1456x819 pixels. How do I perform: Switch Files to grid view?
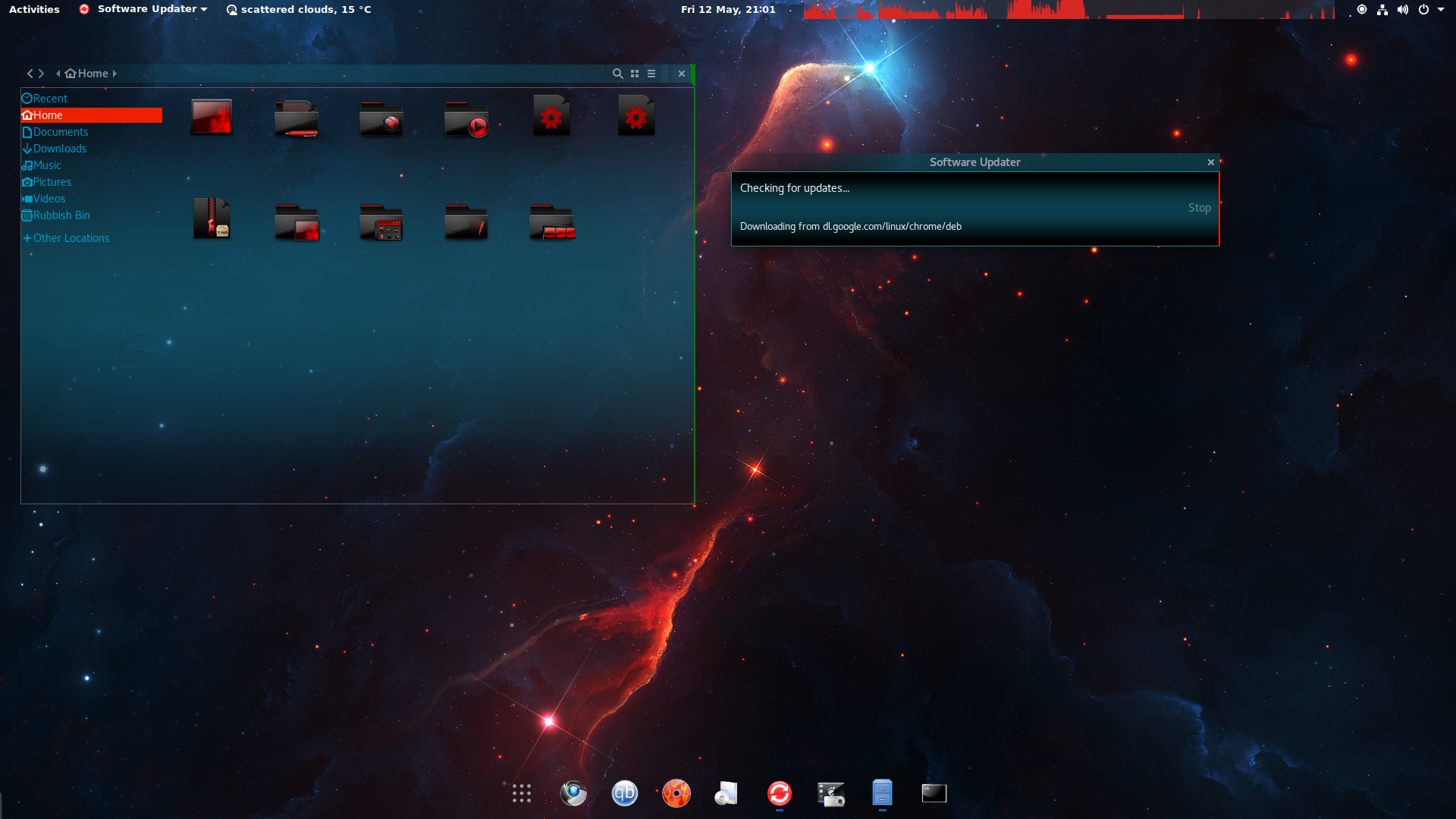(x=635, y=74)
